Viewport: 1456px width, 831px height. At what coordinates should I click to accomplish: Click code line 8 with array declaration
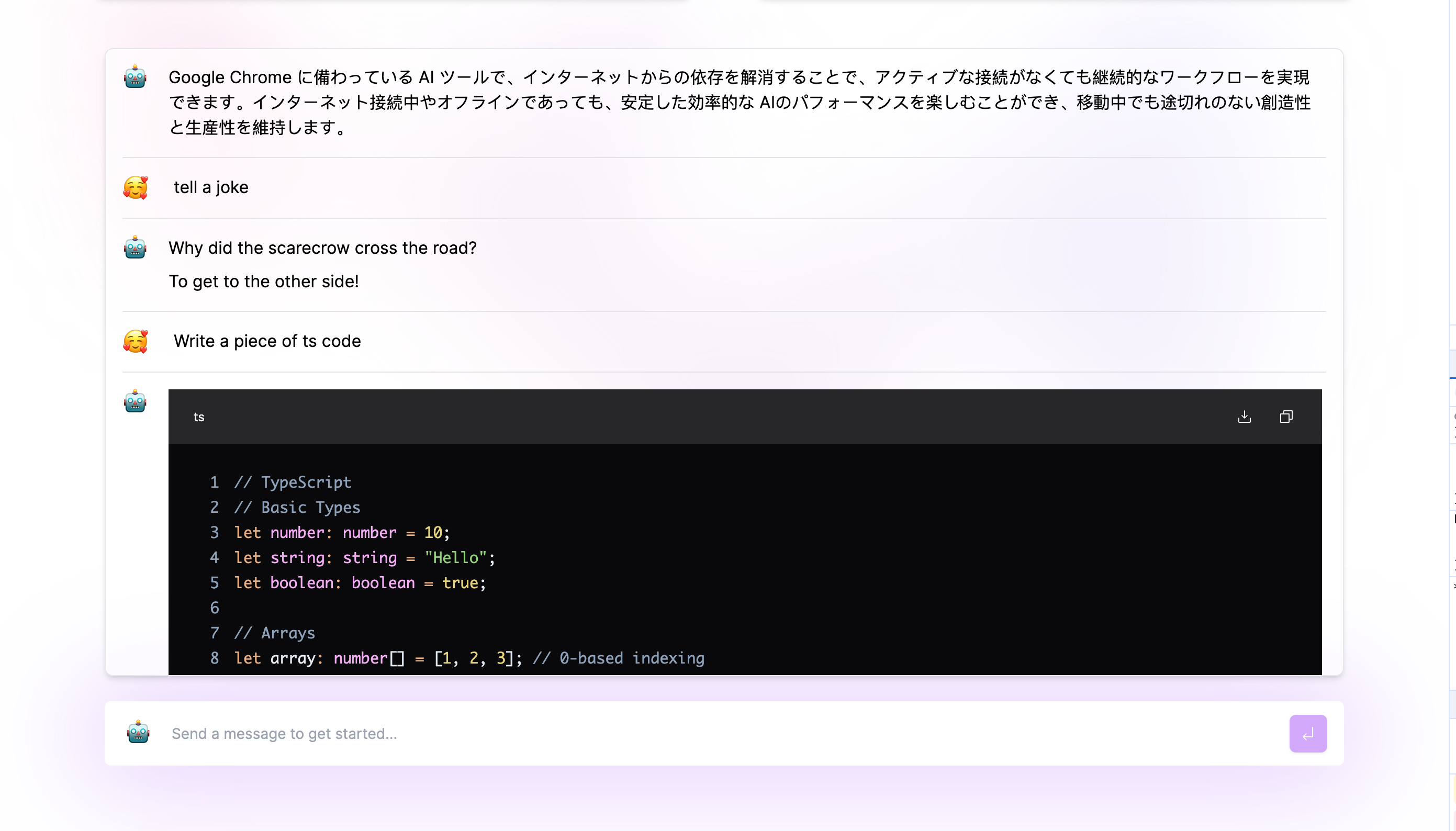[468, 658]
